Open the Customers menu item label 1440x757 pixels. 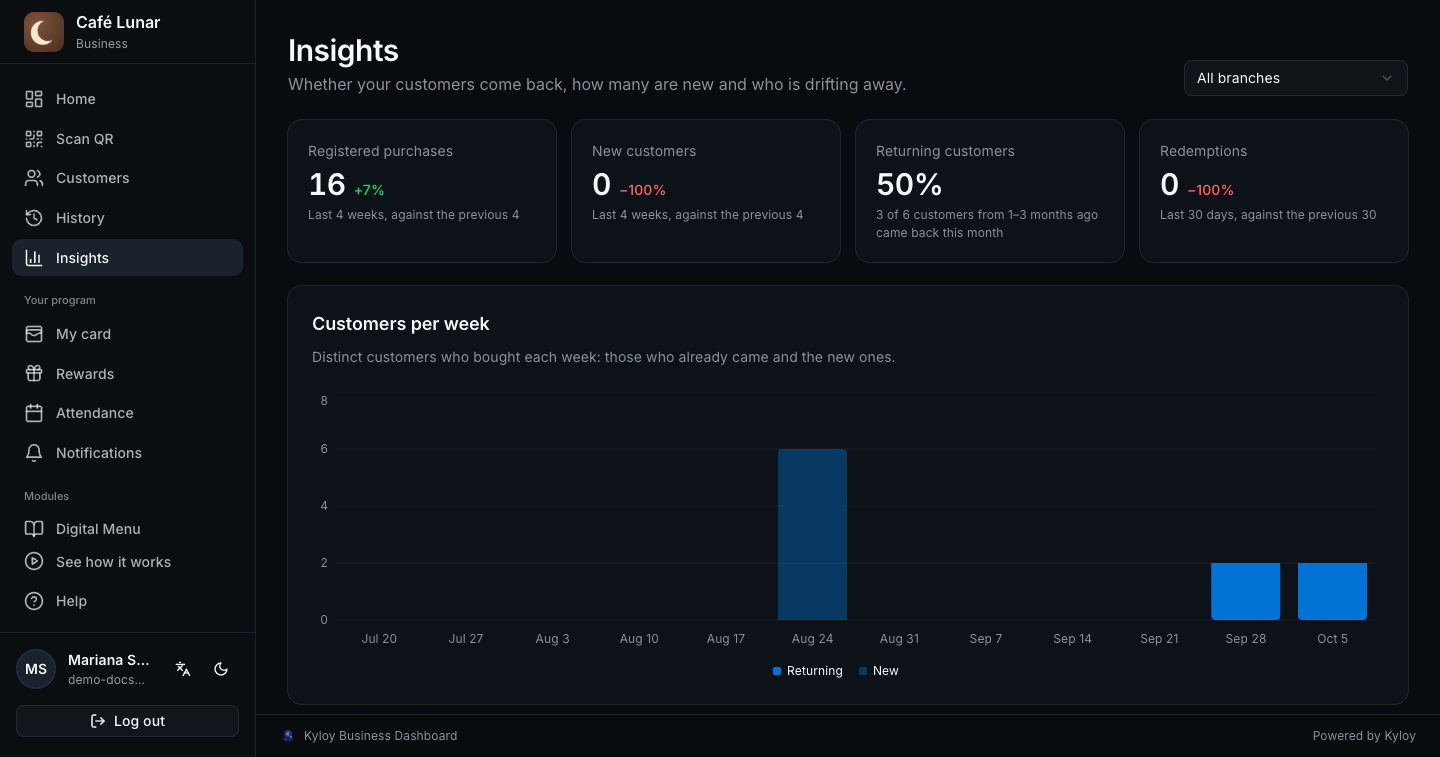coord(93,178)
